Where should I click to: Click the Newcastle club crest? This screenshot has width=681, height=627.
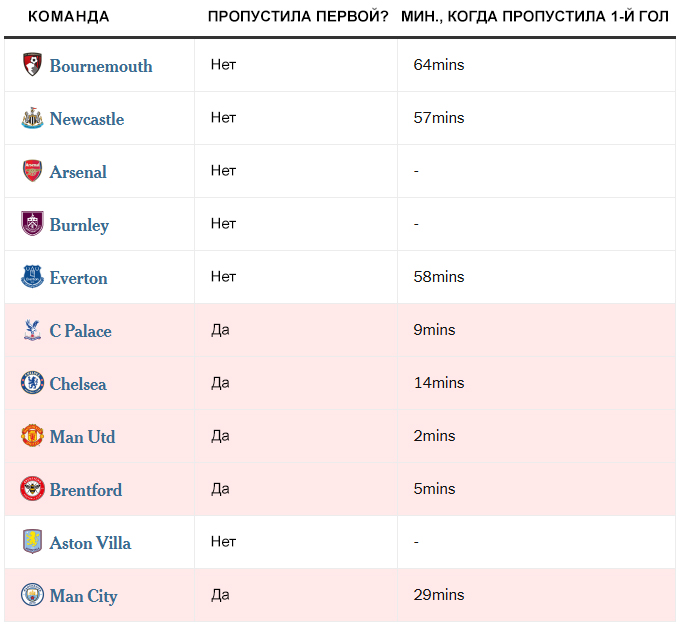[x=32, y=118]
